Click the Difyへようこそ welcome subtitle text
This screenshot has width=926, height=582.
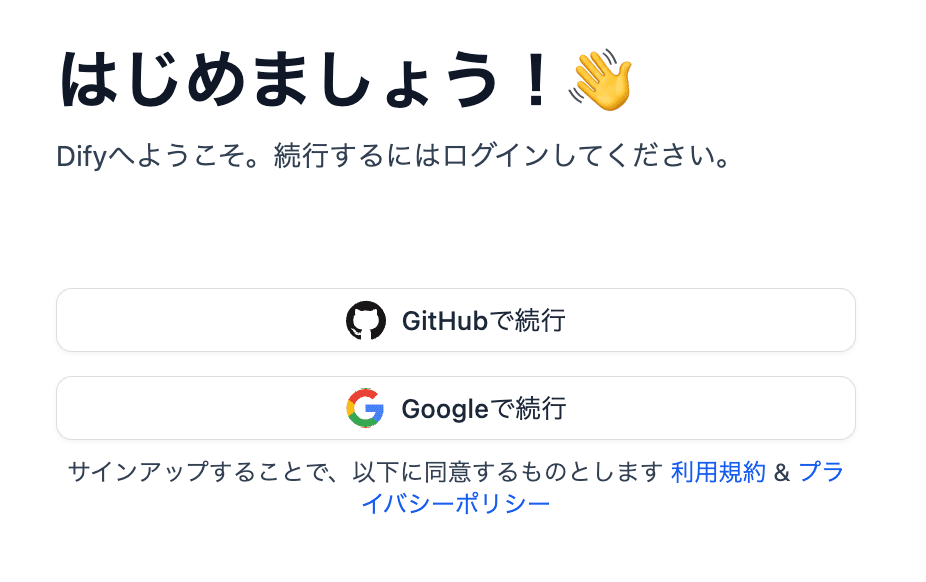pyautogui.click(x=390, y=157)
